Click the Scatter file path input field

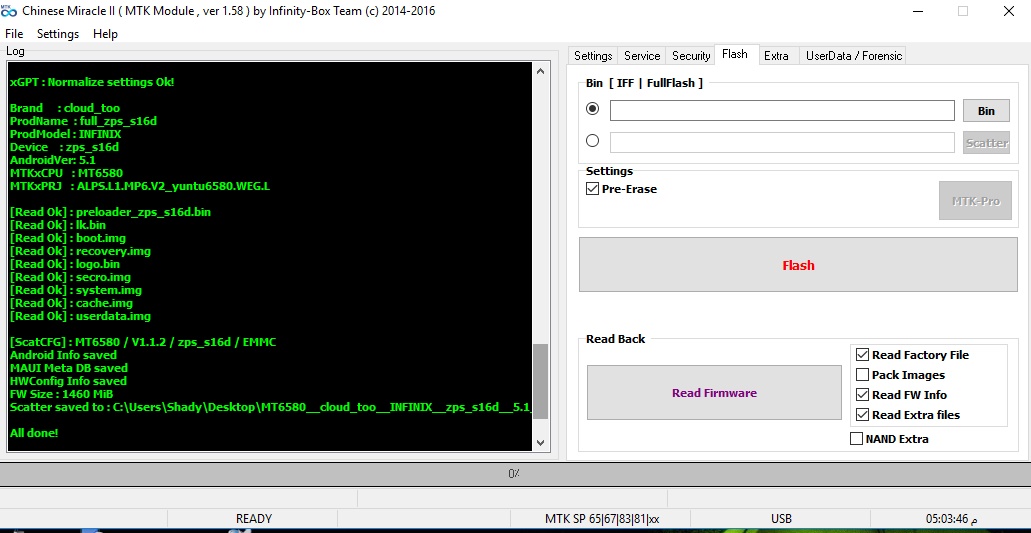click(x=782, y=143)
